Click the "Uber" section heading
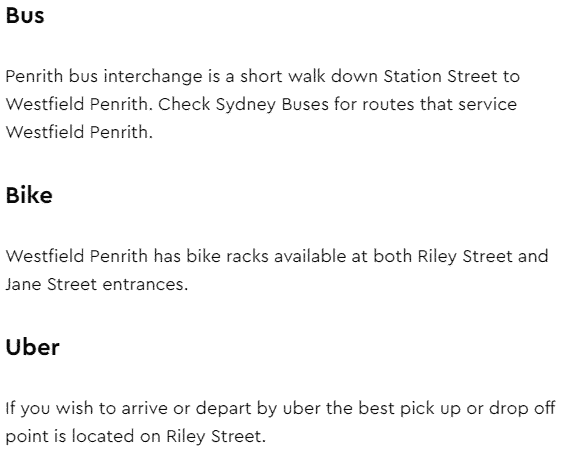Image resolution: width=562 pixels, height=449 pixels. pyautogui.click(x=33, y=347)
